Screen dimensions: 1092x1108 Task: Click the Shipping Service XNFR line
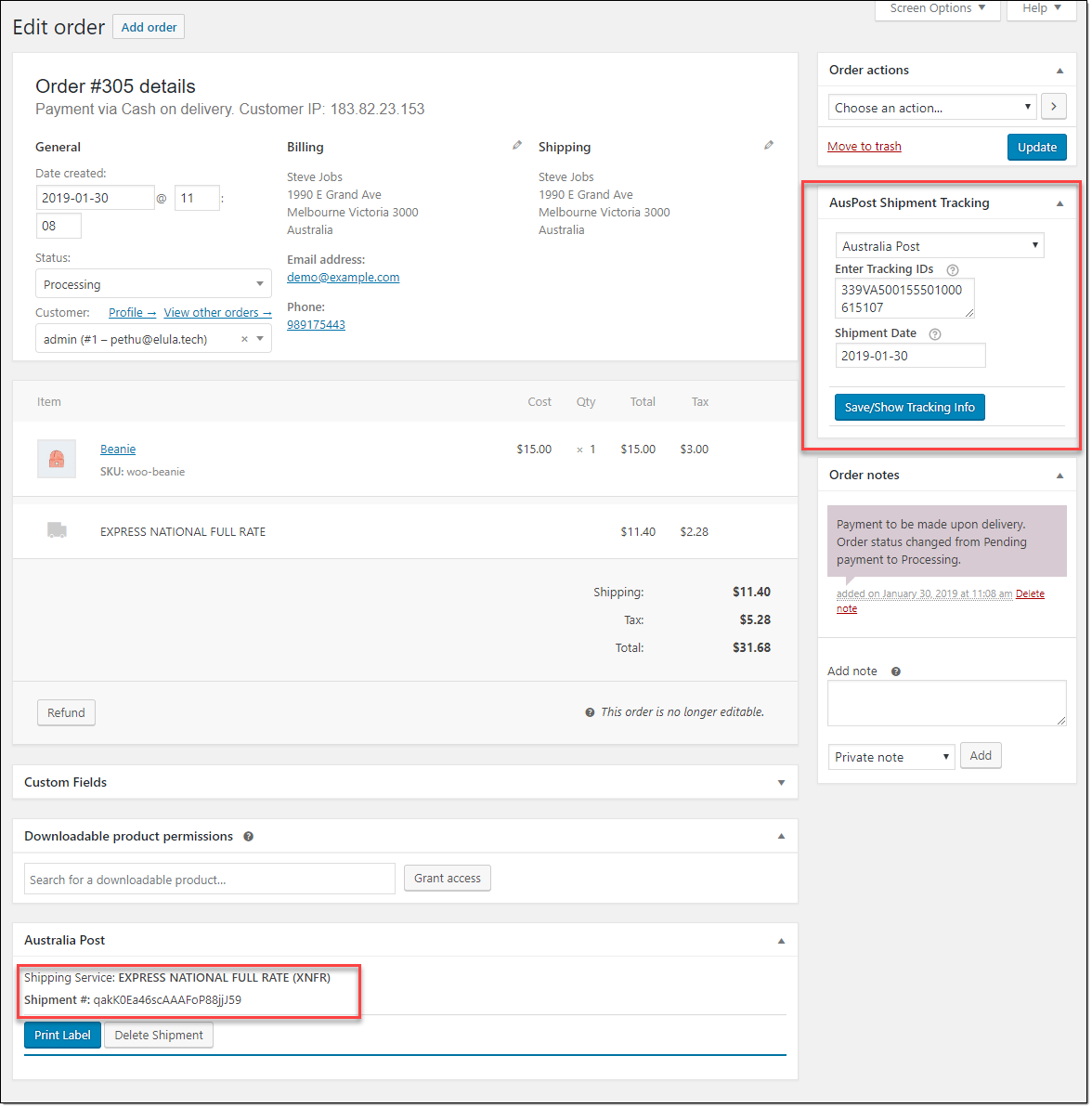pos(177,978)
